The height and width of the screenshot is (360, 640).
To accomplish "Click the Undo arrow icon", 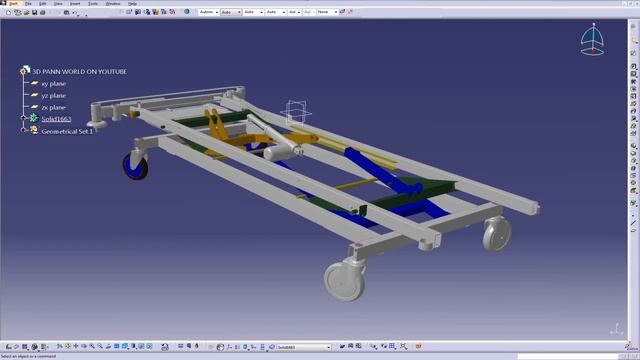I will 75,12.
